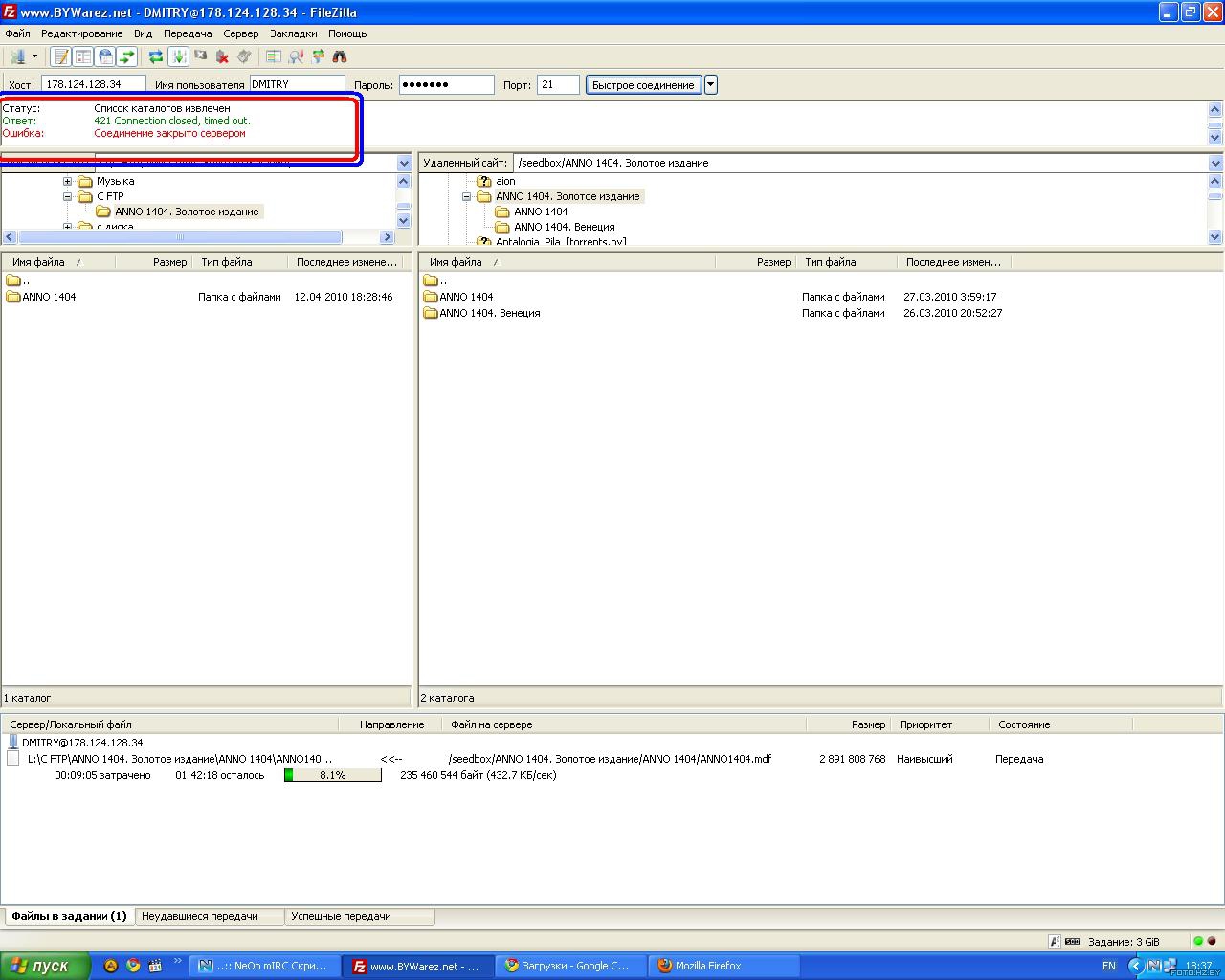Disconnect from the current server

tap(222, 56)
